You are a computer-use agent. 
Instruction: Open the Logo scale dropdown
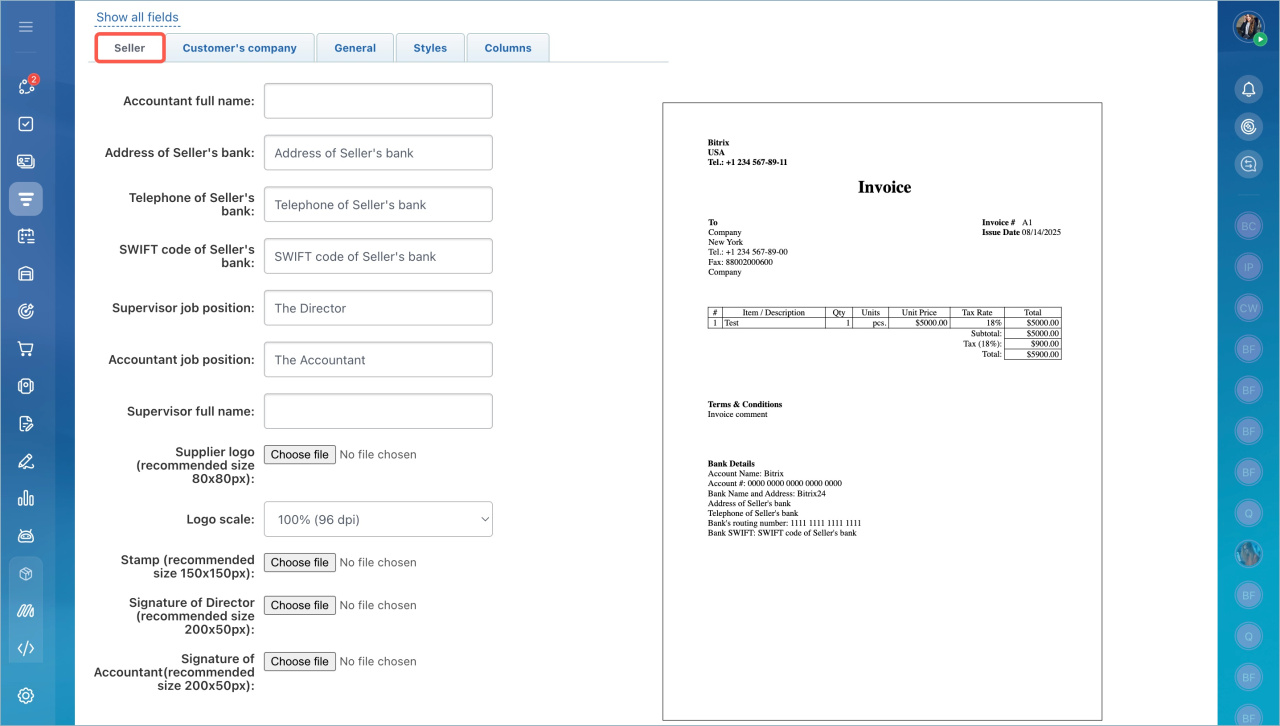coord(378,519)
